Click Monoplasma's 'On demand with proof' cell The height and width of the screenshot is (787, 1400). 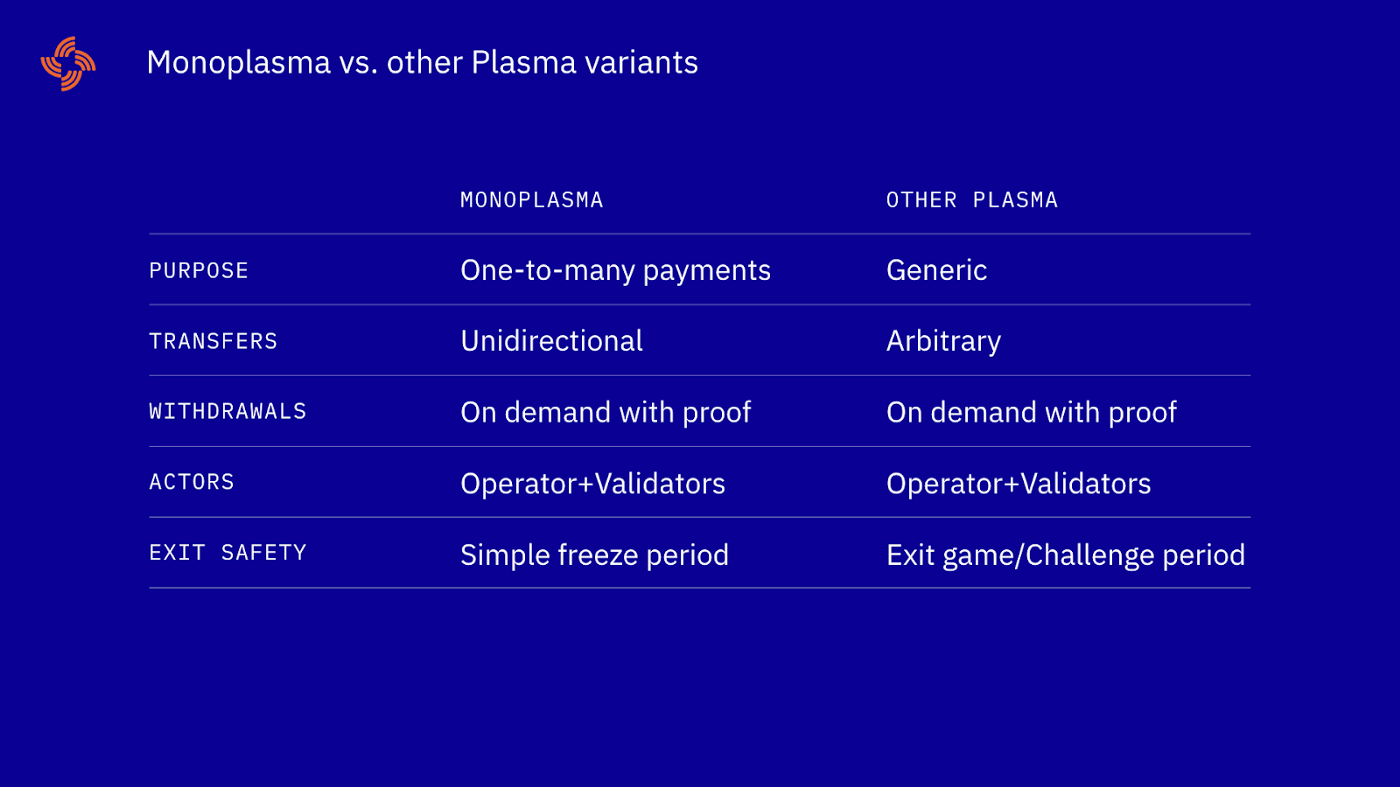click(x=605, y=413)
